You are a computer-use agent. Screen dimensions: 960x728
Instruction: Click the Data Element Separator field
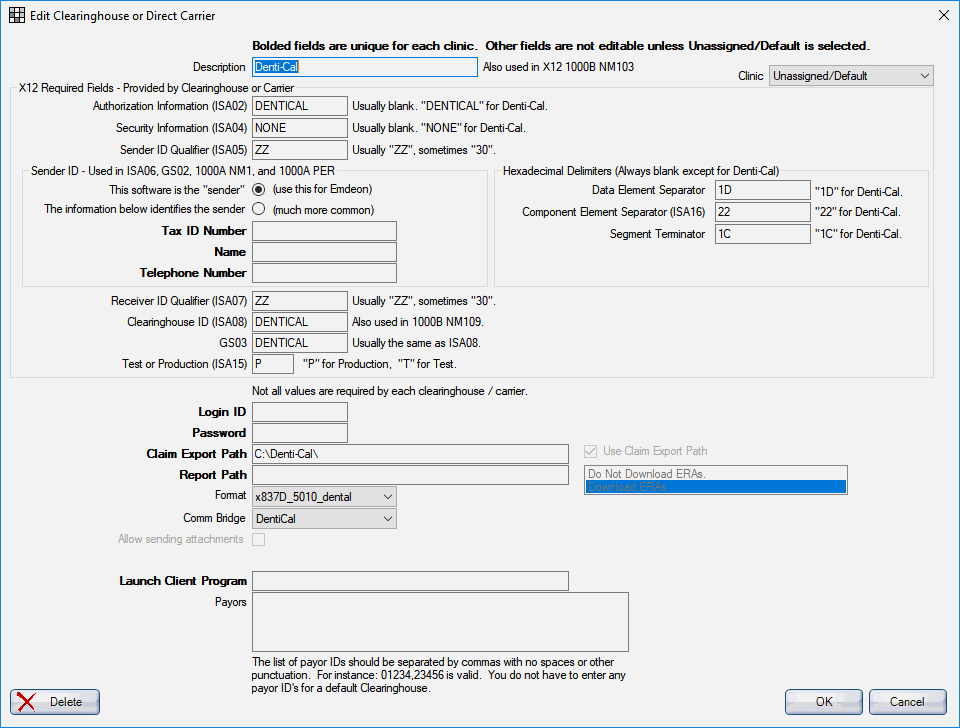tap(763, 190)
